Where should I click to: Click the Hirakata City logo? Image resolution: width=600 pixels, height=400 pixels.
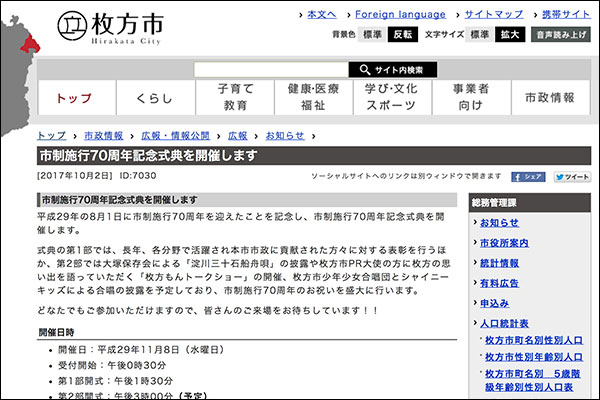pyautogui.click(x=118, y=24)
